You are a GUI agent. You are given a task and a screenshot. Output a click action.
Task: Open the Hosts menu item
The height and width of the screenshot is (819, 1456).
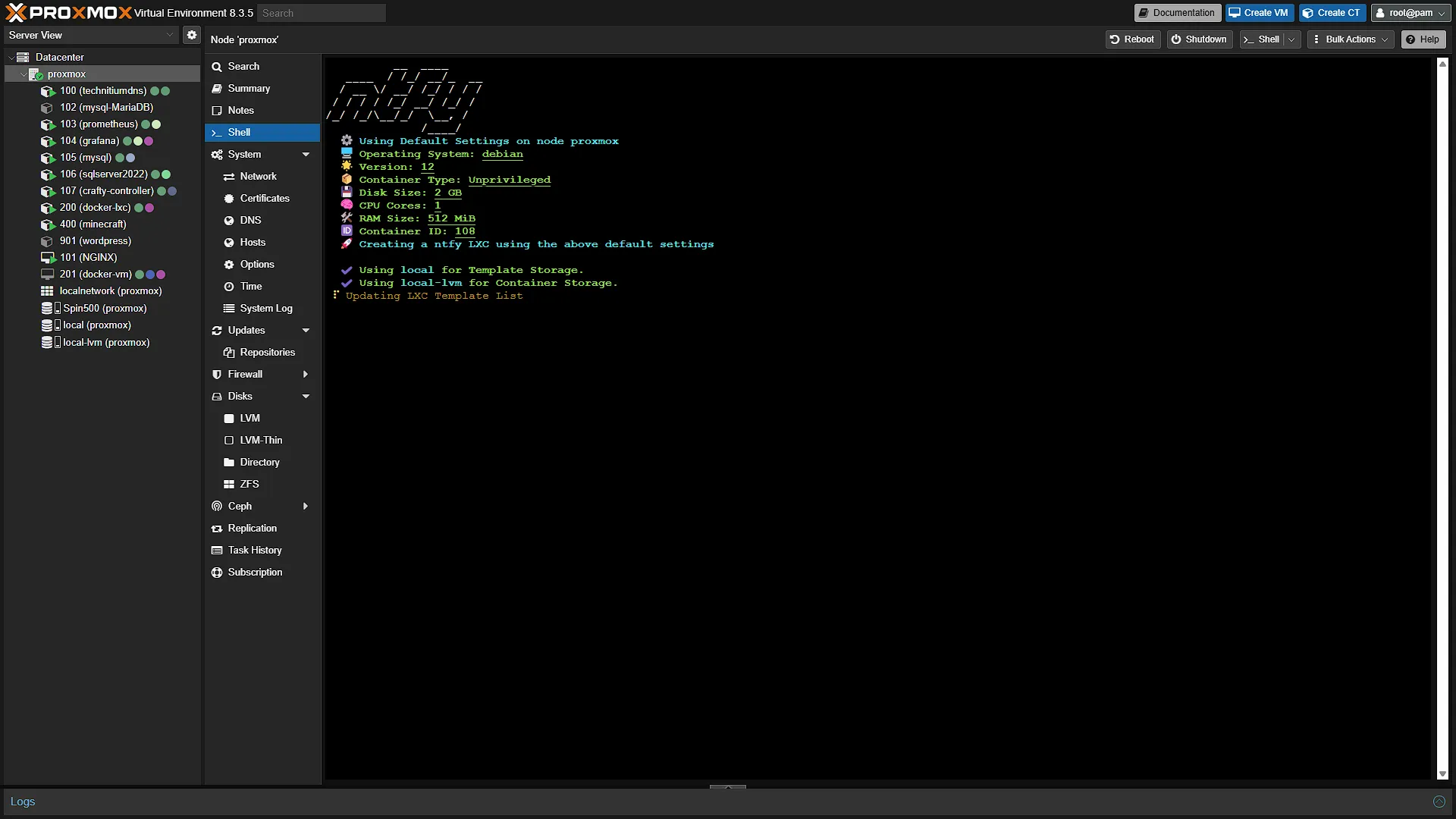(x=262, y=243)
